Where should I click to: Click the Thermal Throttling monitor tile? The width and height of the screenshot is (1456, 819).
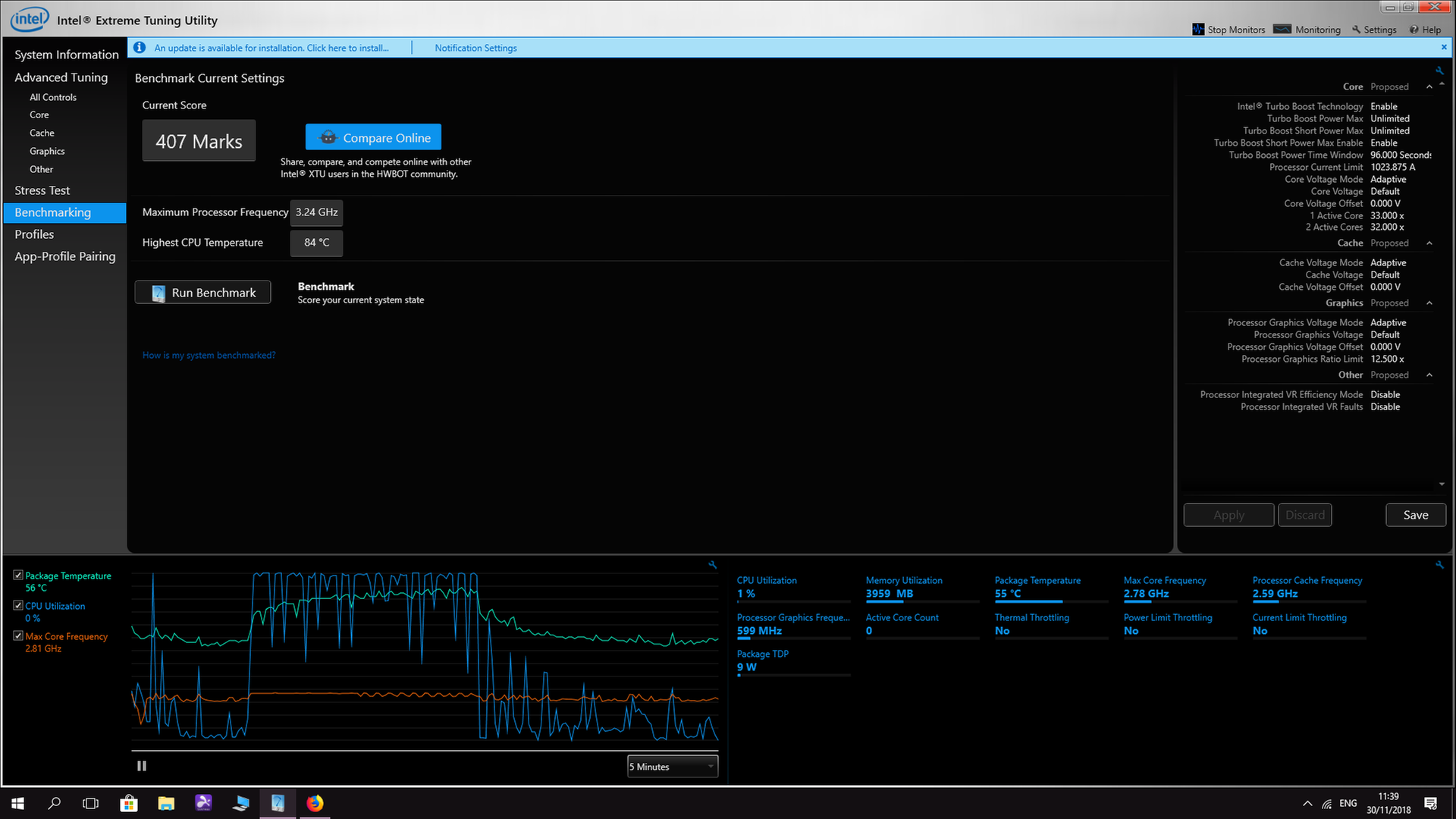(1051, 625)
